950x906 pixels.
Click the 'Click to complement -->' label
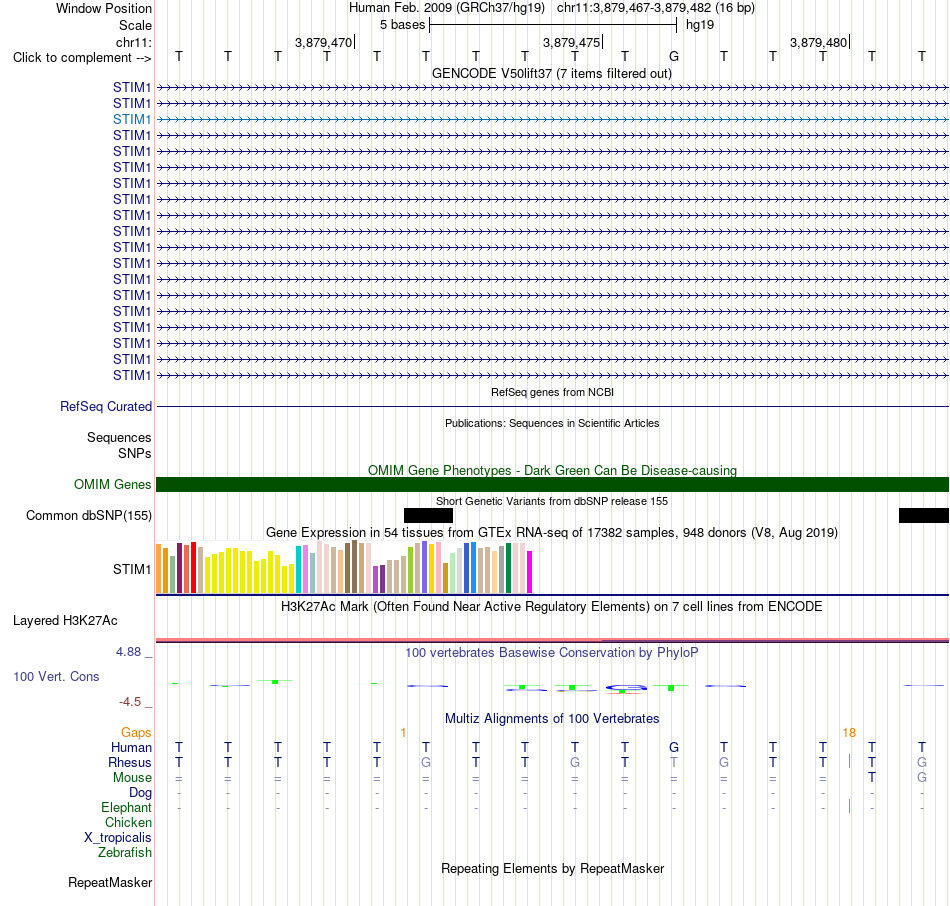(x=82, y=58)
